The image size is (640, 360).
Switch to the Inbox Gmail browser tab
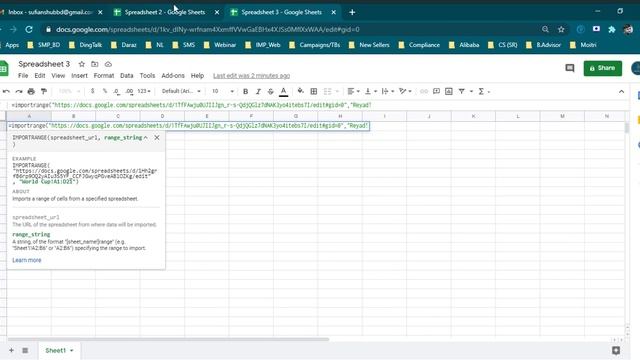[50, 12]
